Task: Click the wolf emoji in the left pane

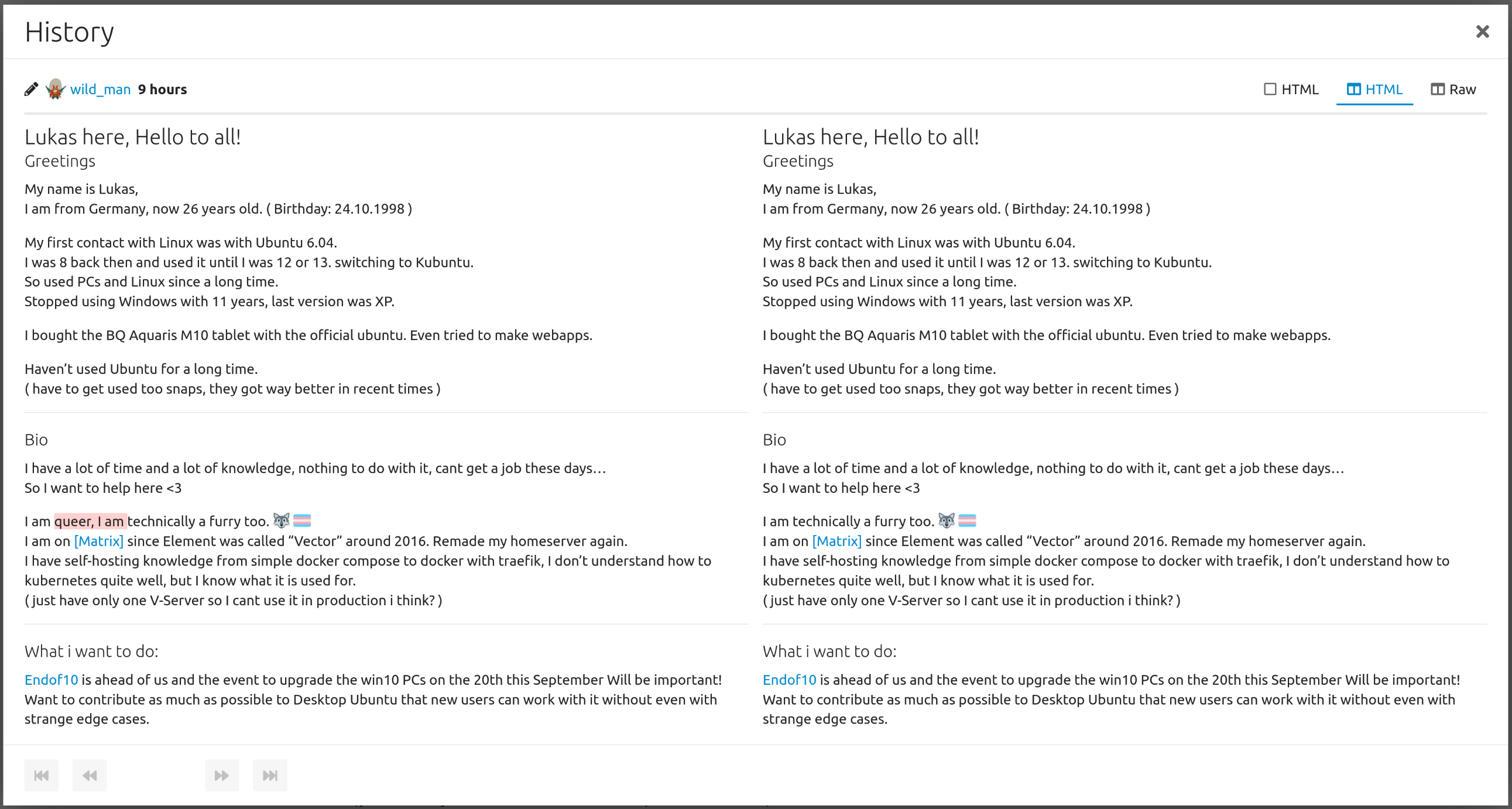Action: (x=282, y=520)
